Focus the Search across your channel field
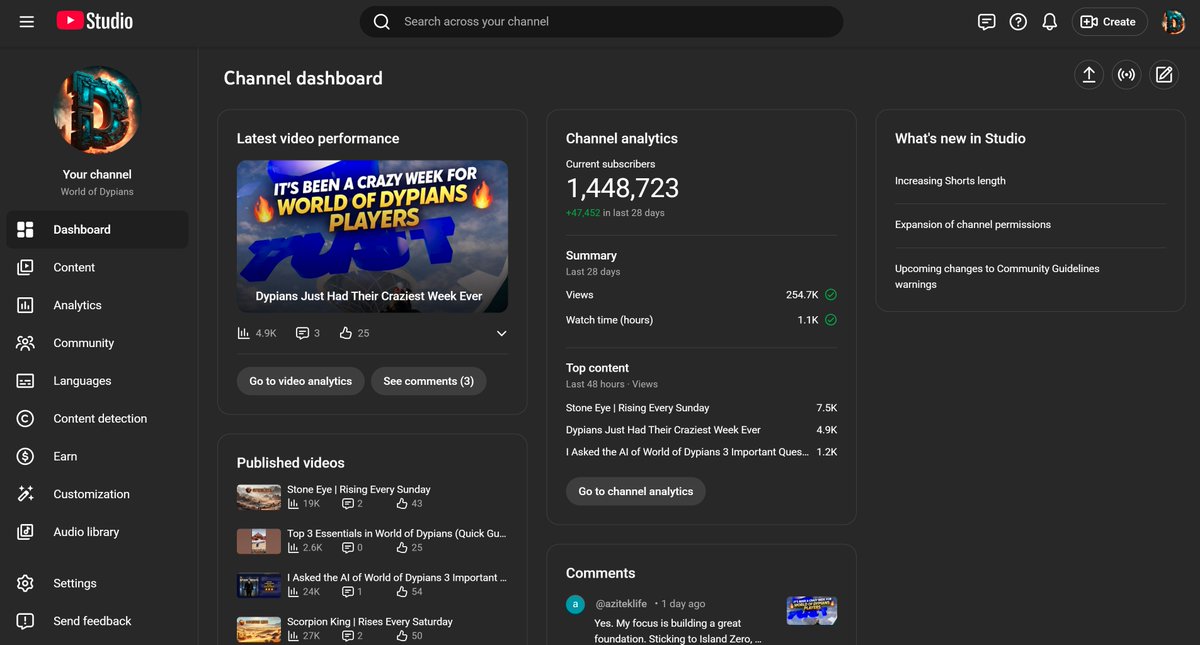The width and height of the screenshot is (1200, 645). (x=601, y=21)
